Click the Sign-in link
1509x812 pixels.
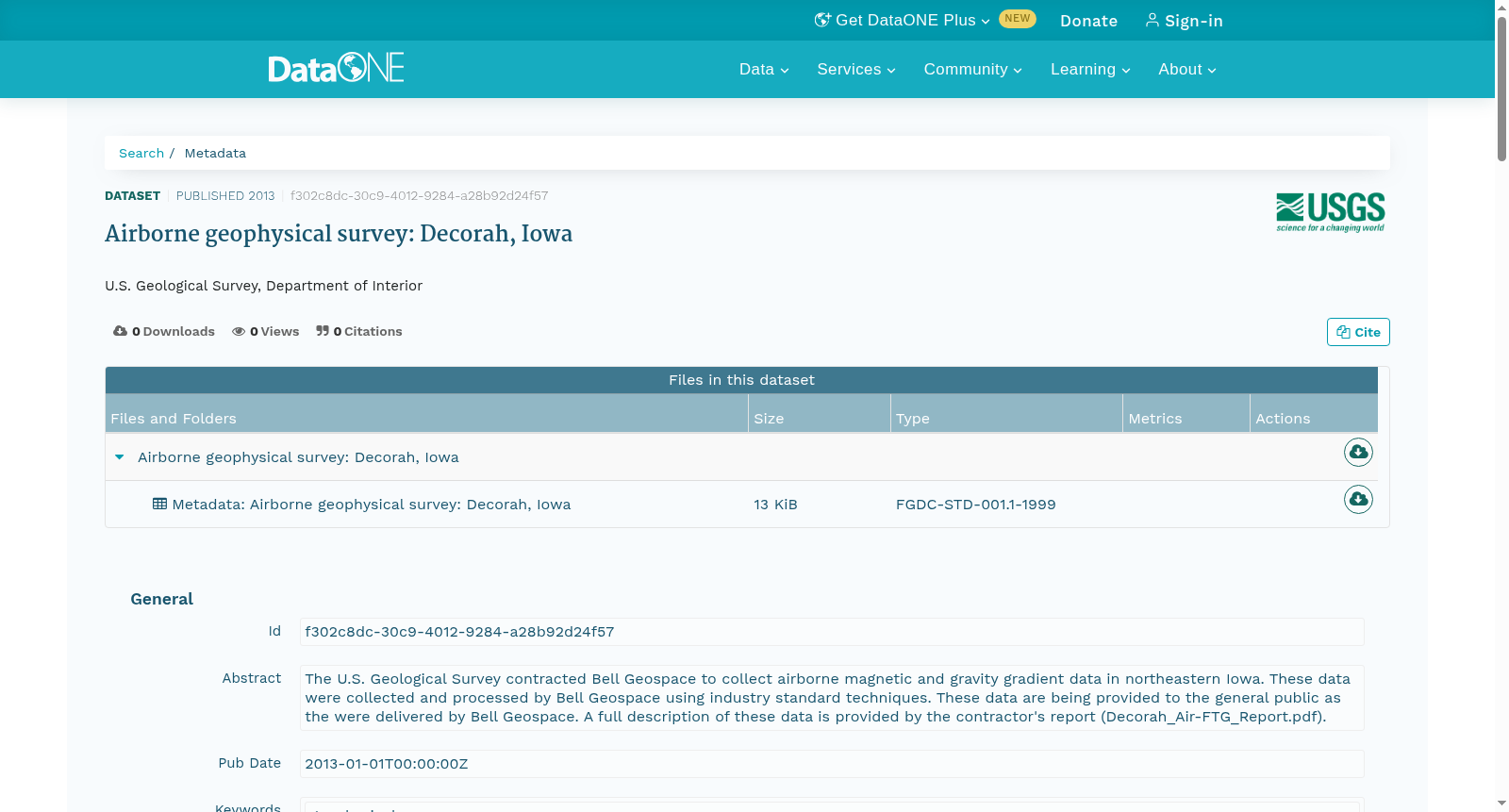click(x=1184, y=21)
